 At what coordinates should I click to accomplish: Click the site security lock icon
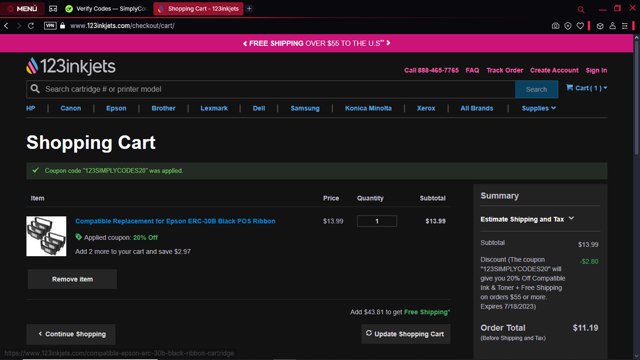[62, 26]
